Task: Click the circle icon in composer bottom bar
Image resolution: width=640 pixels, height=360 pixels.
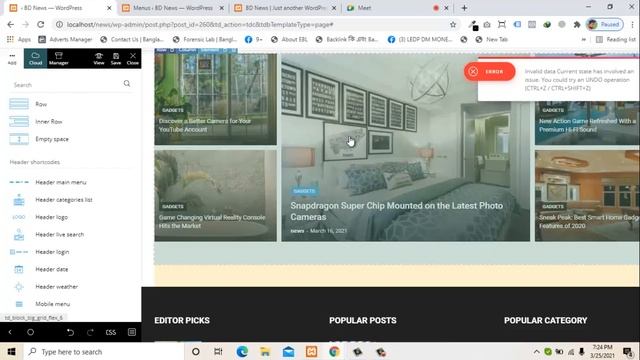Action: 30,332
